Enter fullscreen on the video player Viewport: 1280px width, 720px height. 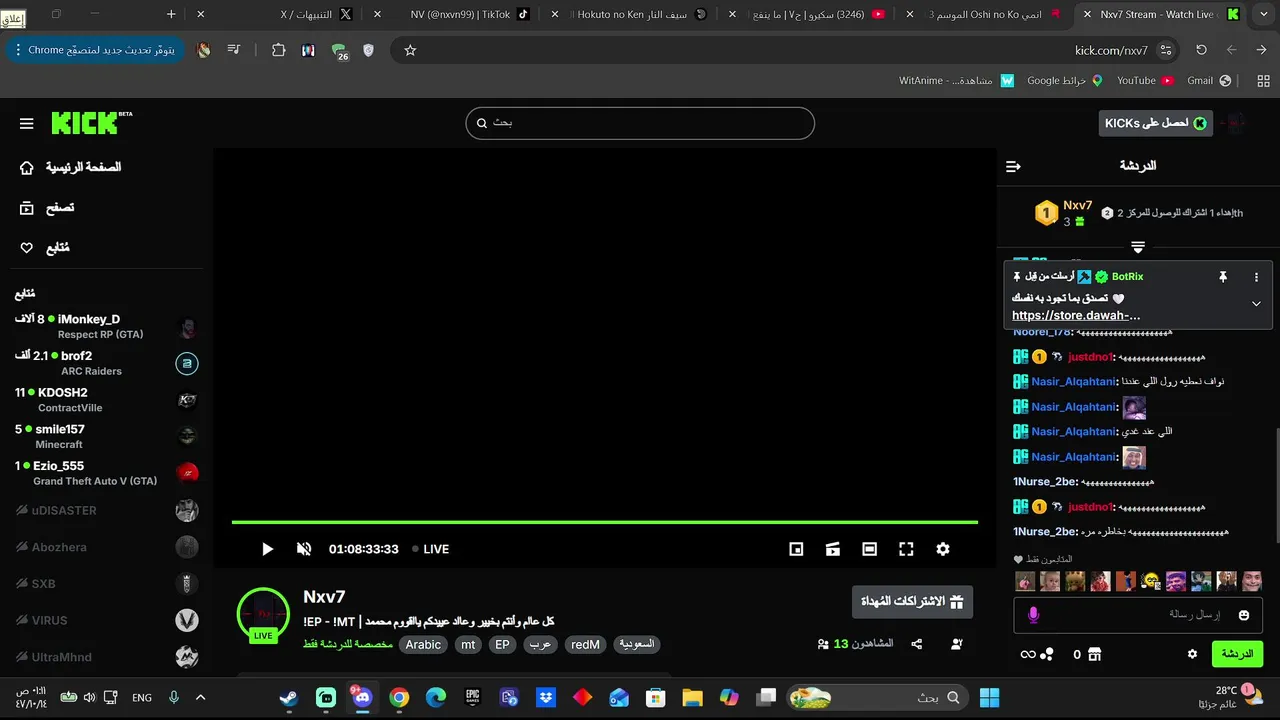[x=906, y=549]
